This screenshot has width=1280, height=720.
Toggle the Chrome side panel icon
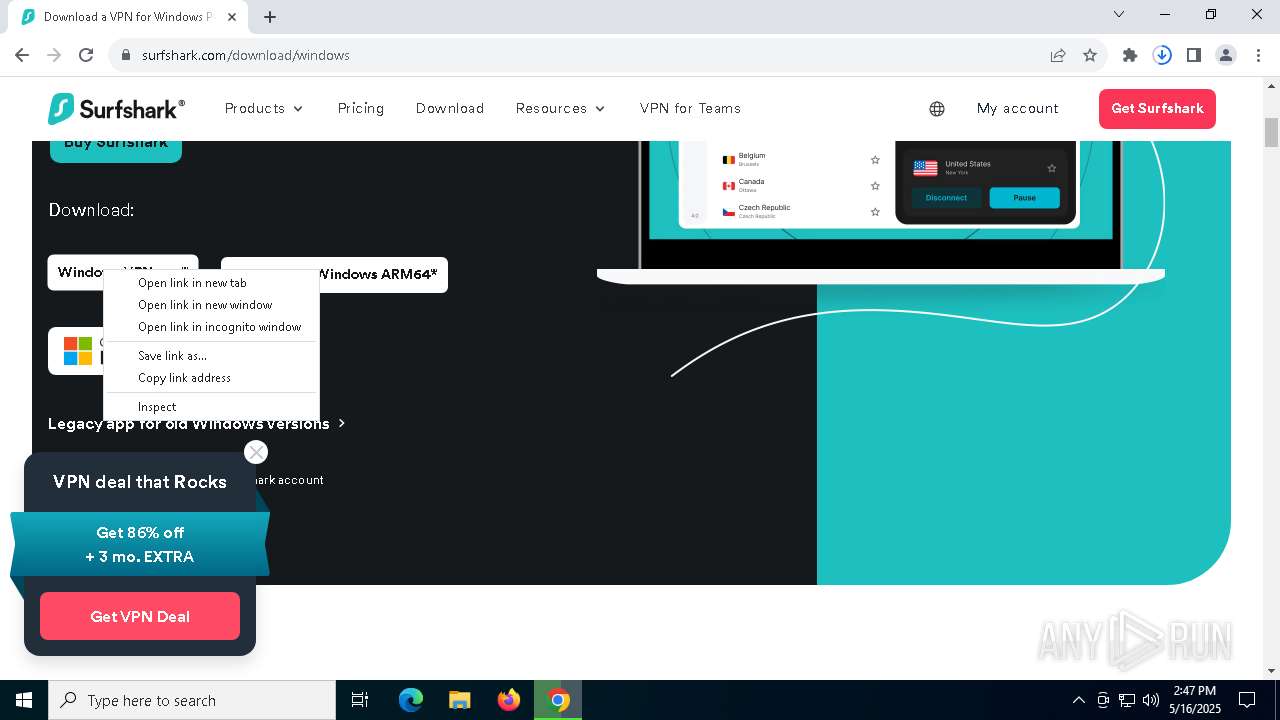(x=1194, y=55)
